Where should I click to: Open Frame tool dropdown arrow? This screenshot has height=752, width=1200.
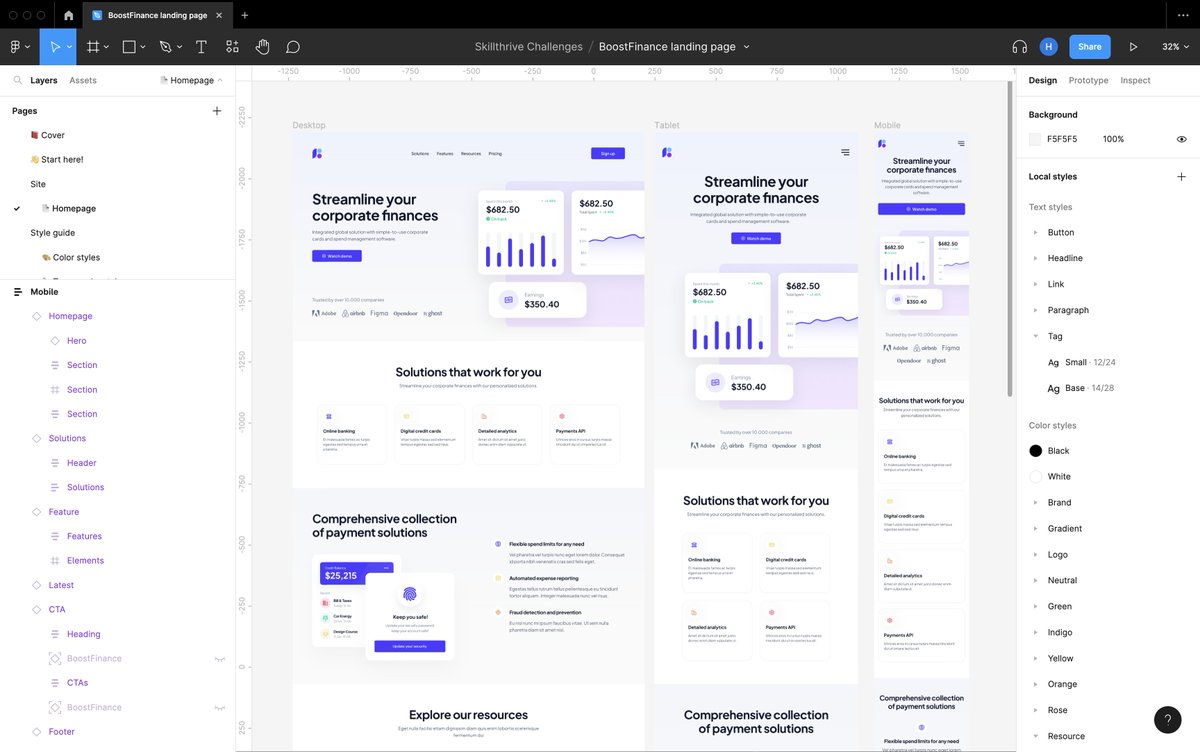click(x=107, y=47)
